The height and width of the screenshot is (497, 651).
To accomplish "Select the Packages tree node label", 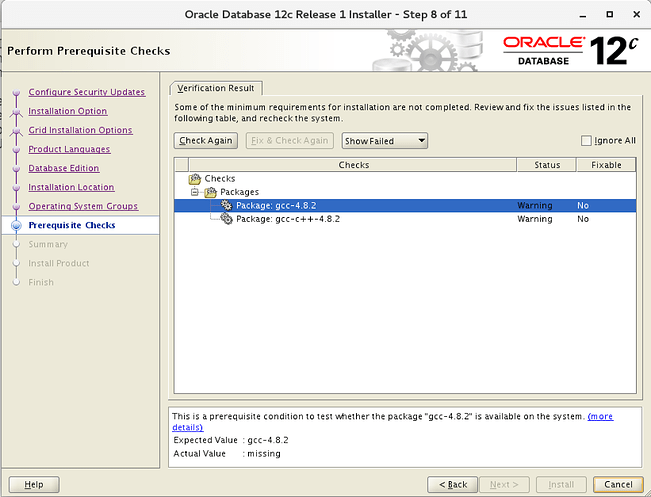I will (240, 192).
